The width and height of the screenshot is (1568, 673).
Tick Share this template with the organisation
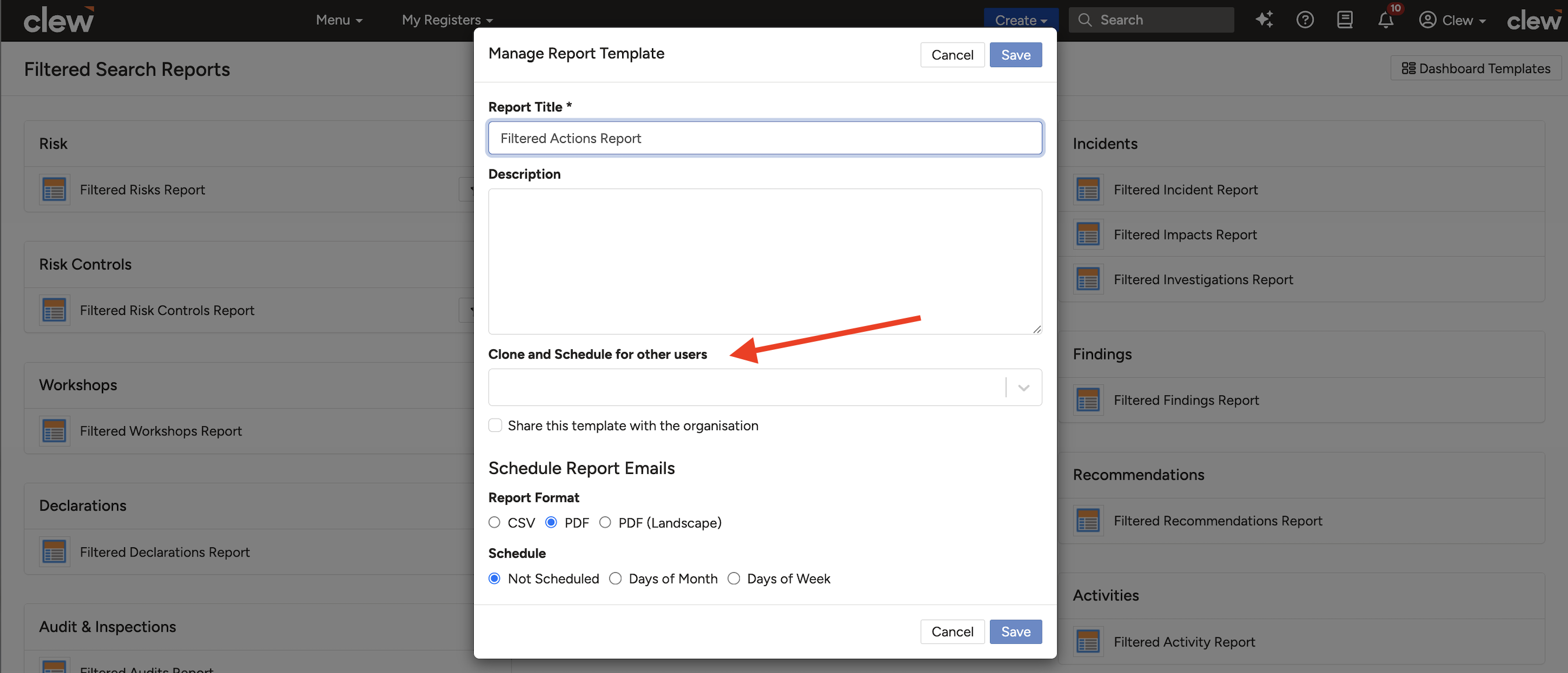pos(495,425)
